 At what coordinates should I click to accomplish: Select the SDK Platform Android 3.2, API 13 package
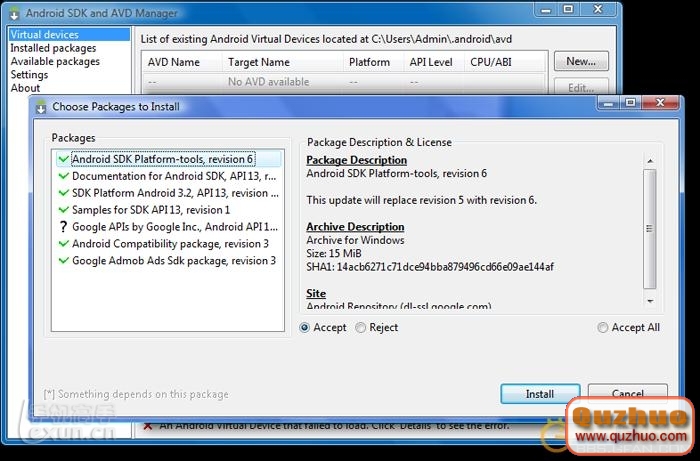[169, 193]
